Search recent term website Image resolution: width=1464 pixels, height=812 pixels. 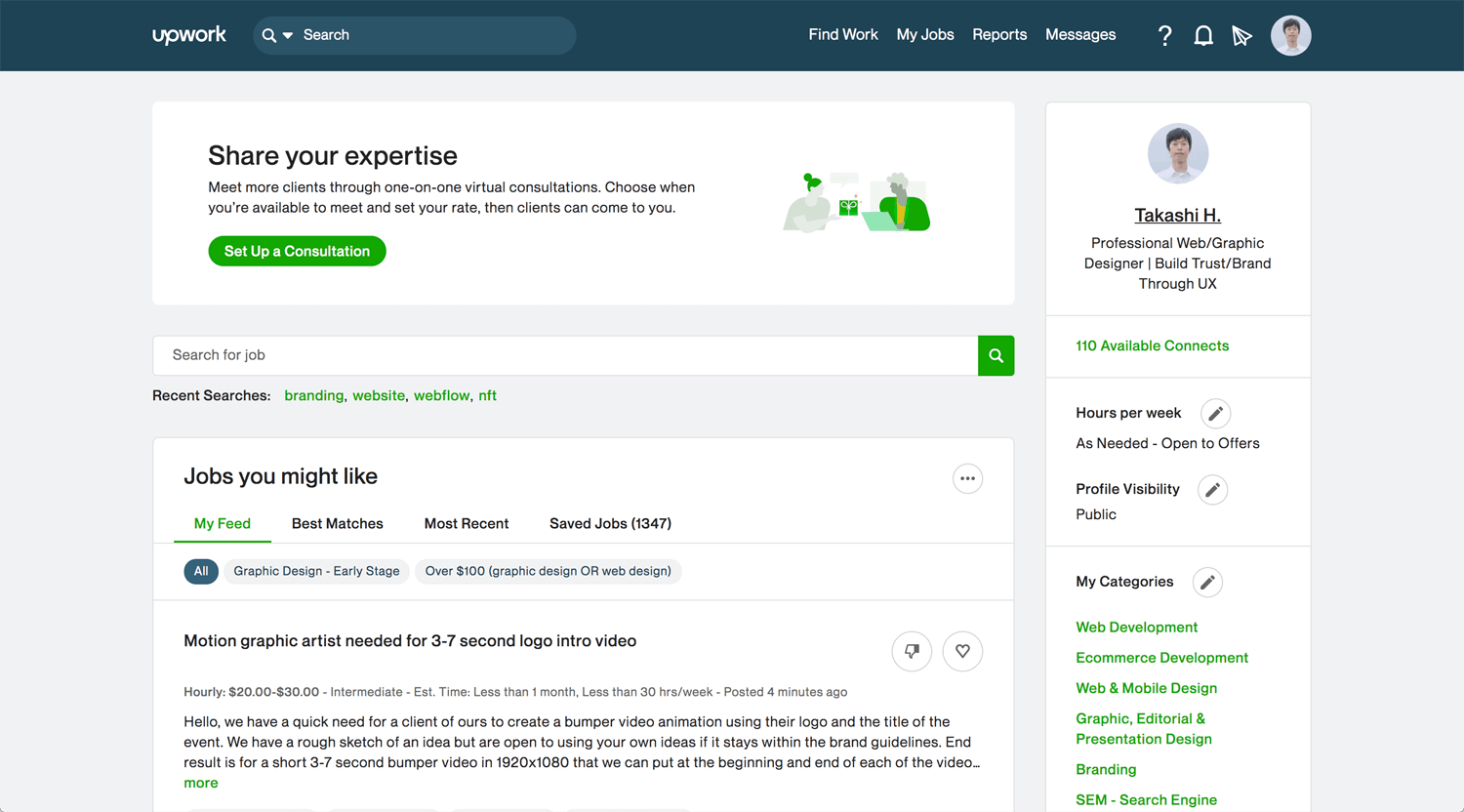(x=379, y=395)
